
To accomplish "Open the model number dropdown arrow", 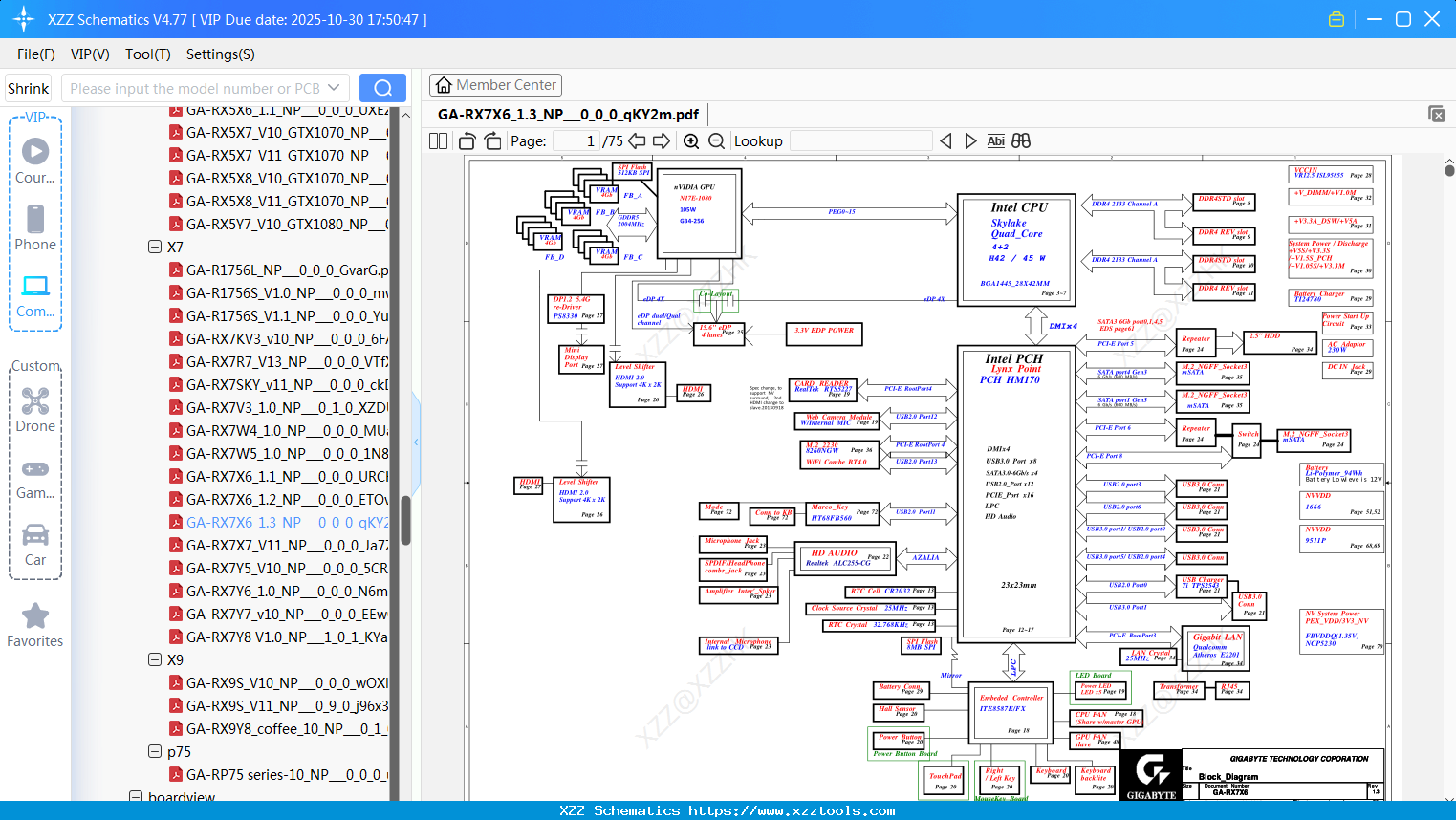I will point(334,88).
